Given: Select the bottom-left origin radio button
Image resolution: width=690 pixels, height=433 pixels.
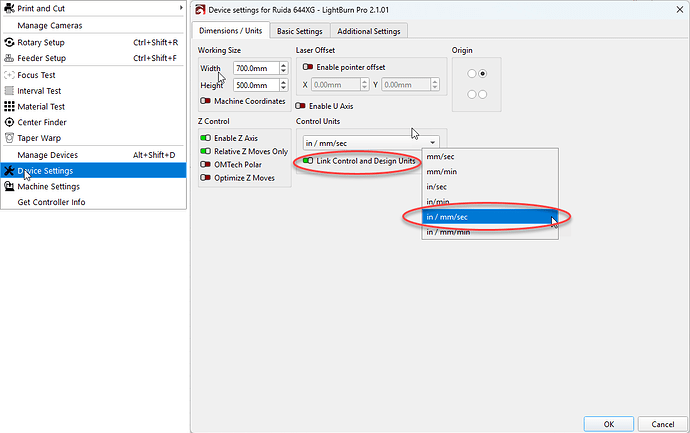Looking at the screenshot, I should point(471,94).
